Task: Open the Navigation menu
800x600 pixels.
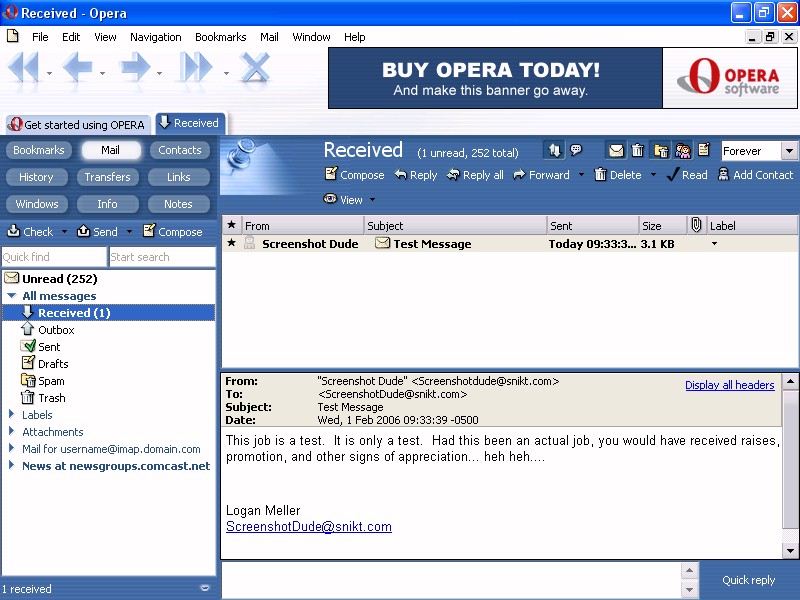Action: [156, 37]
